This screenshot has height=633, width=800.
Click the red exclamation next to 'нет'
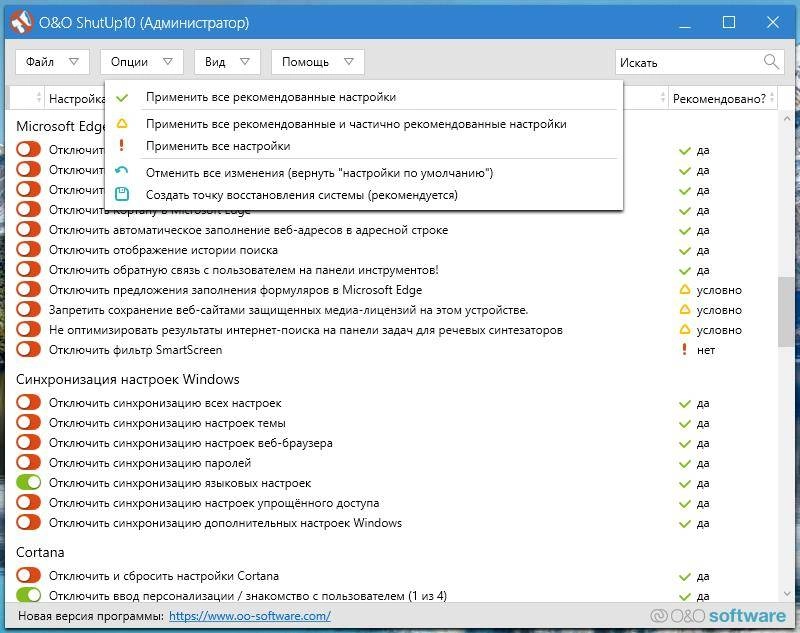click(x=684, y=349)
